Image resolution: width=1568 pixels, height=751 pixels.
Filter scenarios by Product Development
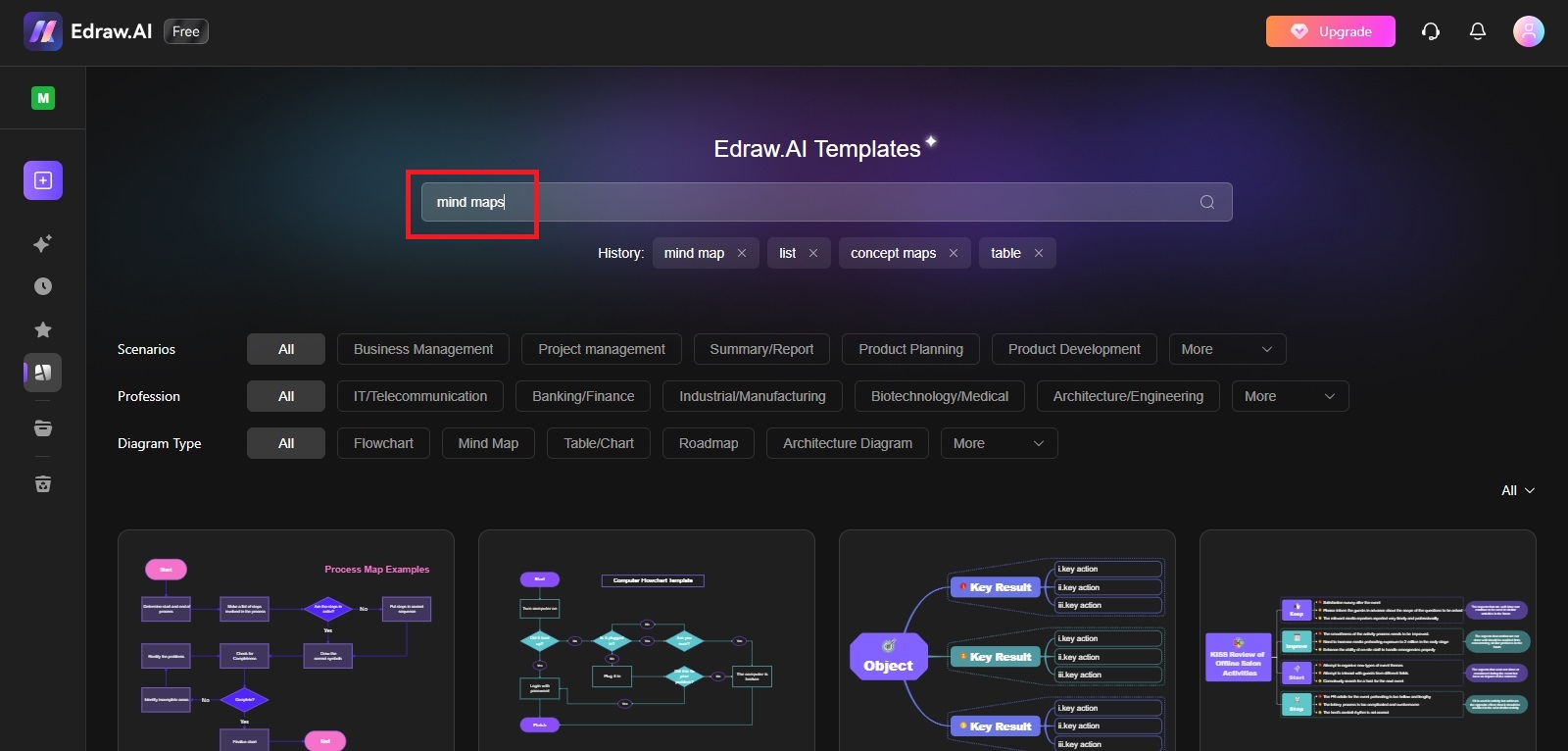point(1074,349)
